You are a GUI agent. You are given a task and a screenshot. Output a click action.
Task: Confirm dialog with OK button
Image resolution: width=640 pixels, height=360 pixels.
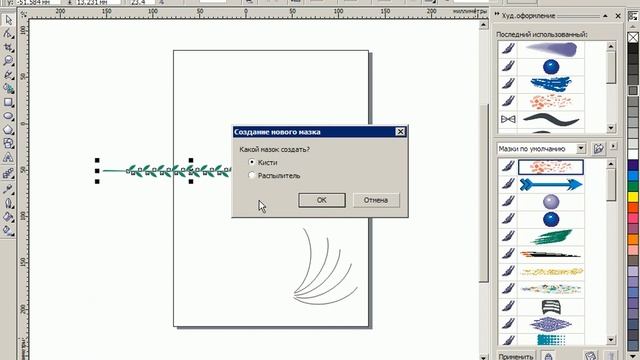322,200
